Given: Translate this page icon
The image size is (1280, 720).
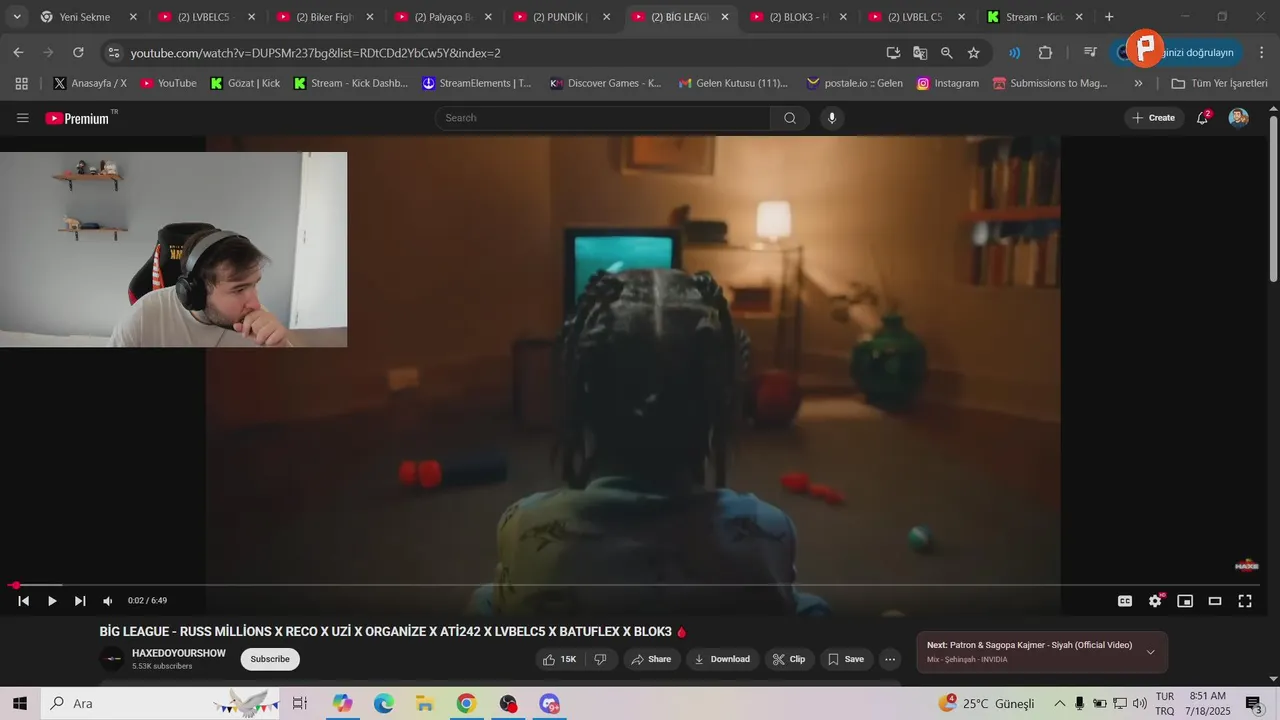Looking at the screenshot, I should [x=920, y=53].
